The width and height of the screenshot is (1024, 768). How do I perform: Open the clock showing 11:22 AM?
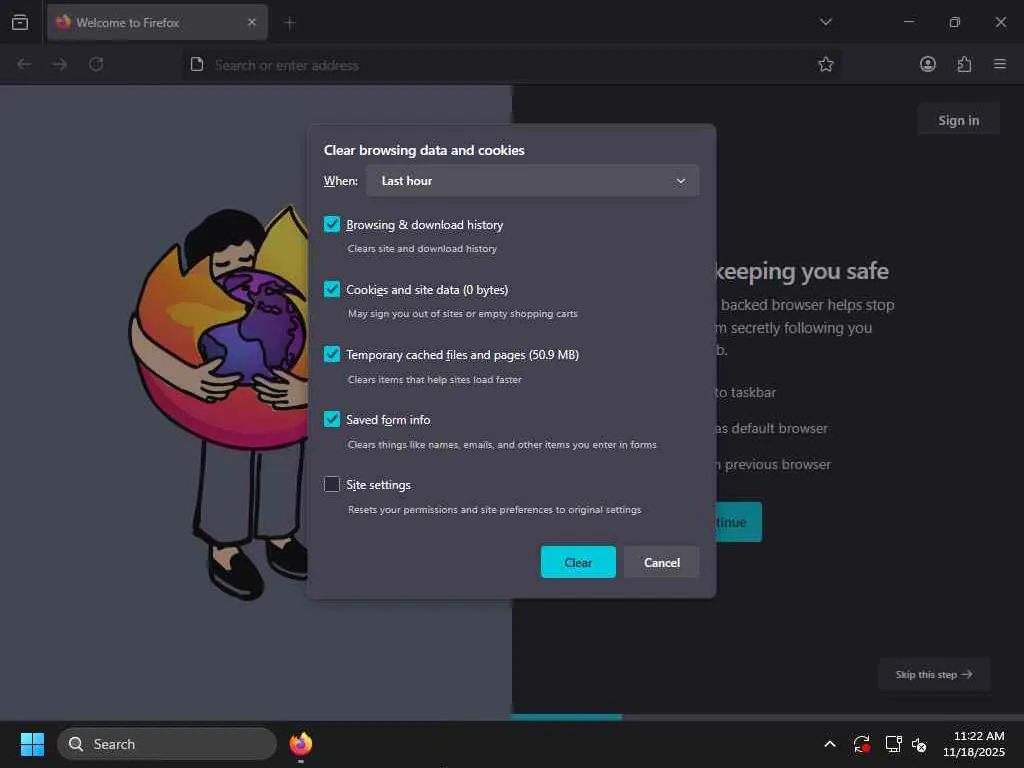coord(973,744)
